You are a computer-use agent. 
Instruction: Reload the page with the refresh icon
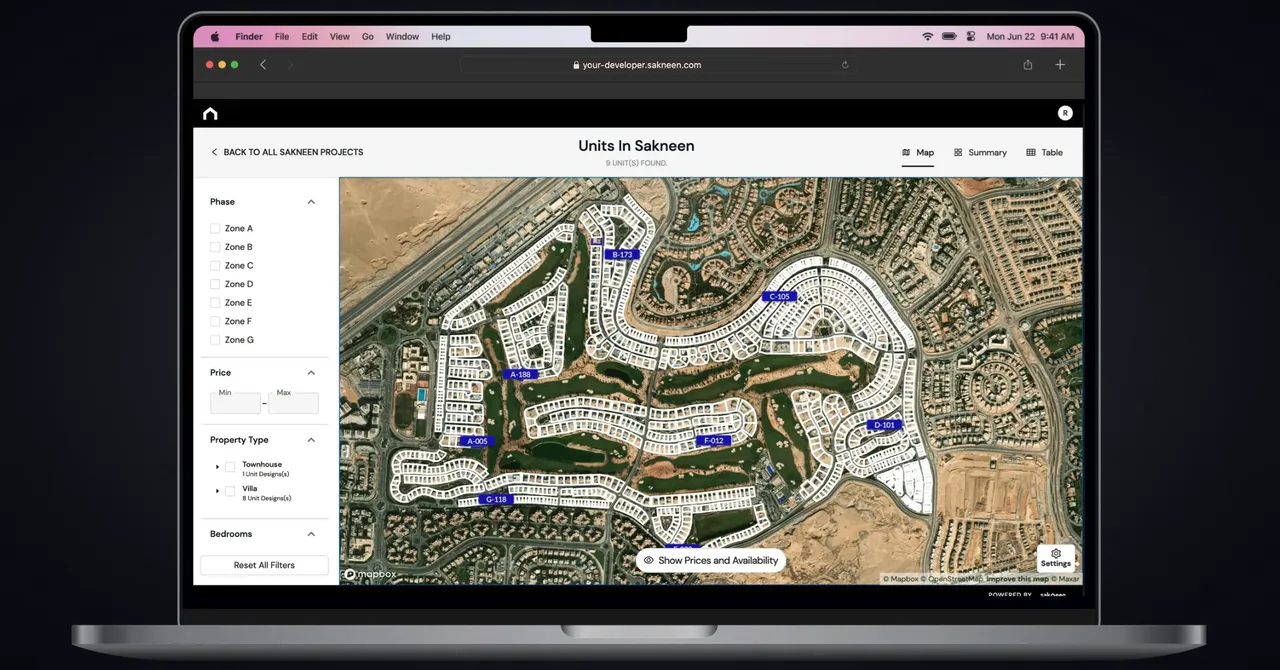[845, 65]
